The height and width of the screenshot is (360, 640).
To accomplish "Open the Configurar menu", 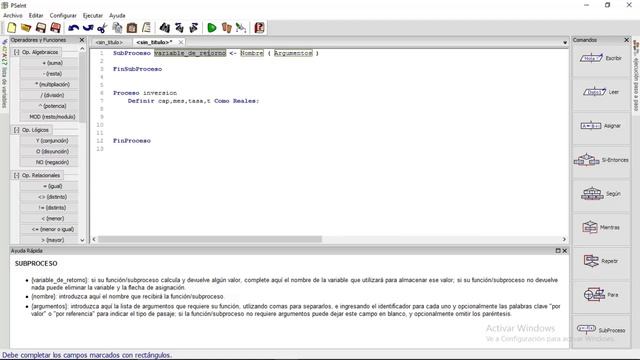I will coord(63,16).
